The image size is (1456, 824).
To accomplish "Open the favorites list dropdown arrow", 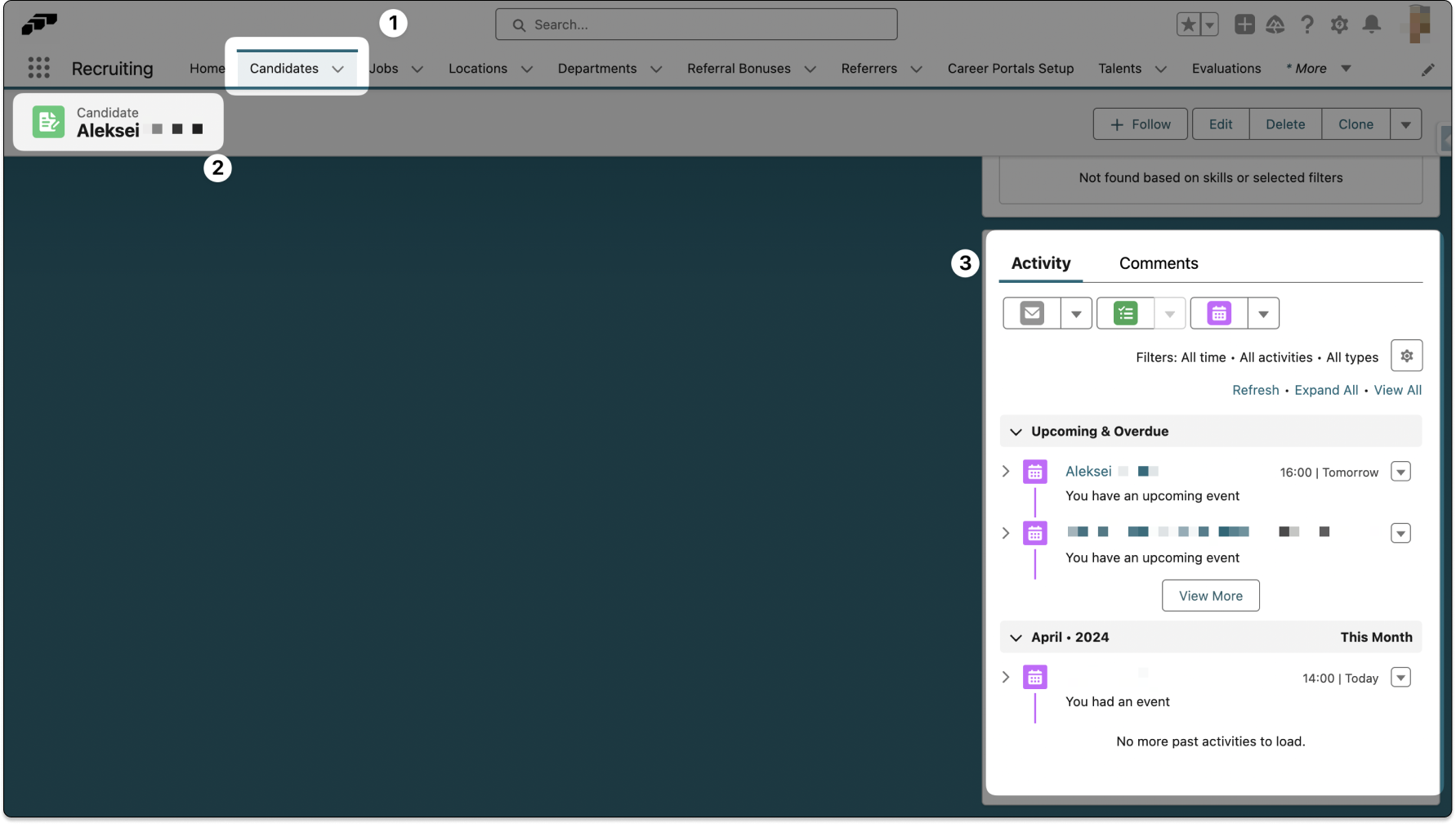I will click(1207, 25).
